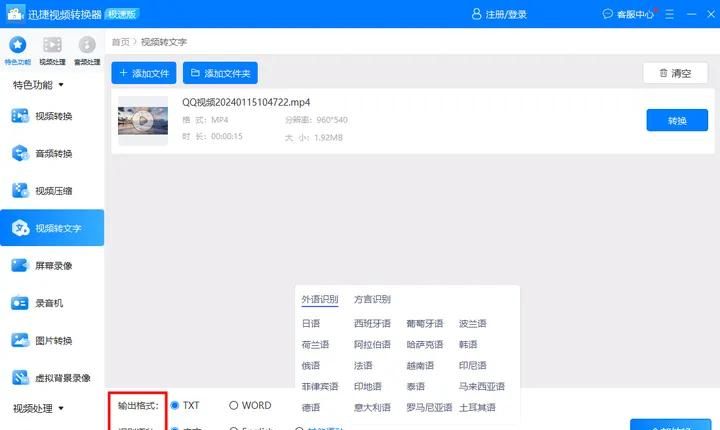
Task: Choose 印尼语 in the language list
Action: click(x=472, y=366)
